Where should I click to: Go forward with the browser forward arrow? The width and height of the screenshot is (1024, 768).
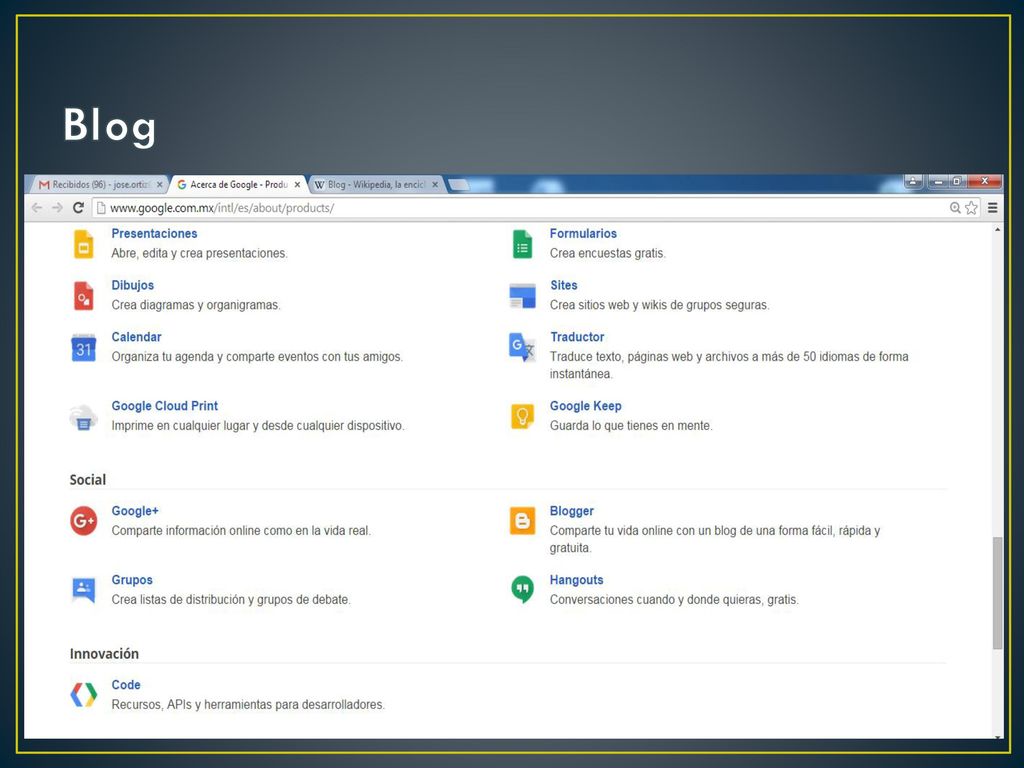pos(57,208)
